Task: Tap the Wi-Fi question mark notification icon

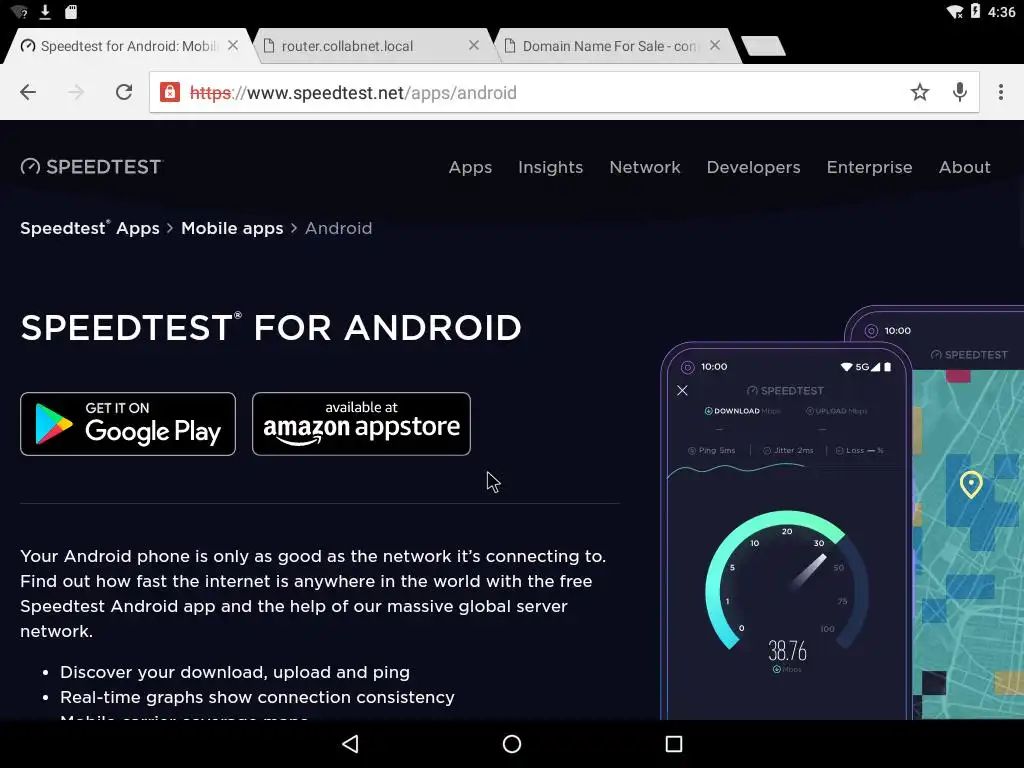Action: tap(20, 12)
